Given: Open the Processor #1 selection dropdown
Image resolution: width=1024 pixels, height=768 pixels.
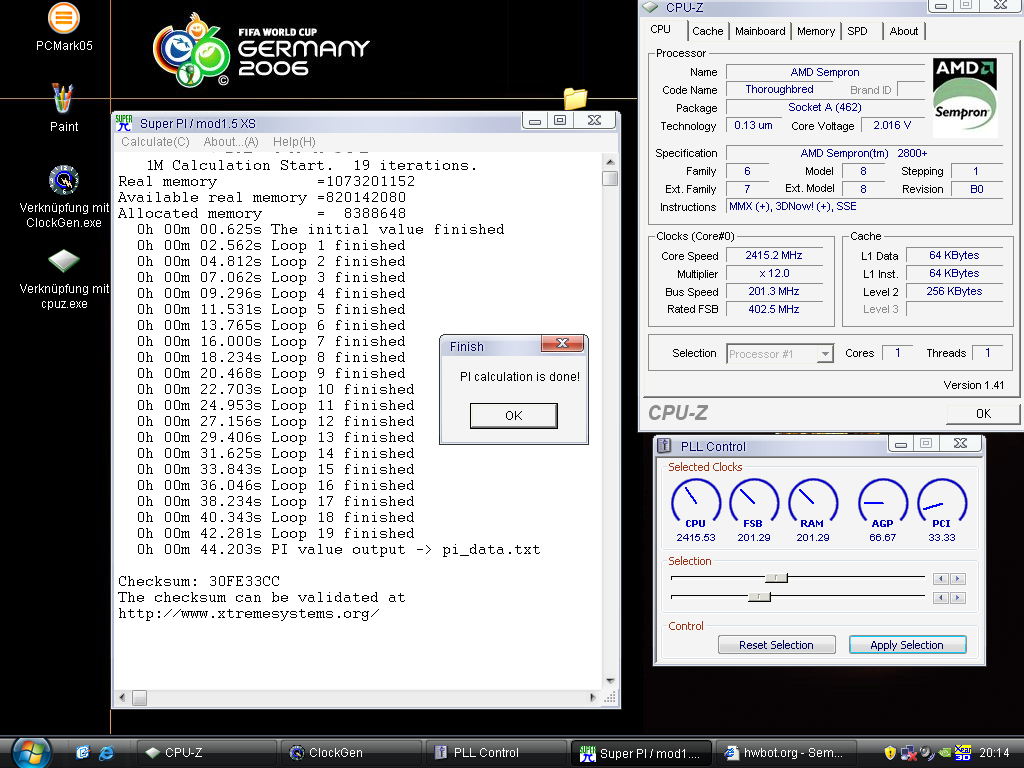Looking at the screenshot, I should (x=780, y=353).
